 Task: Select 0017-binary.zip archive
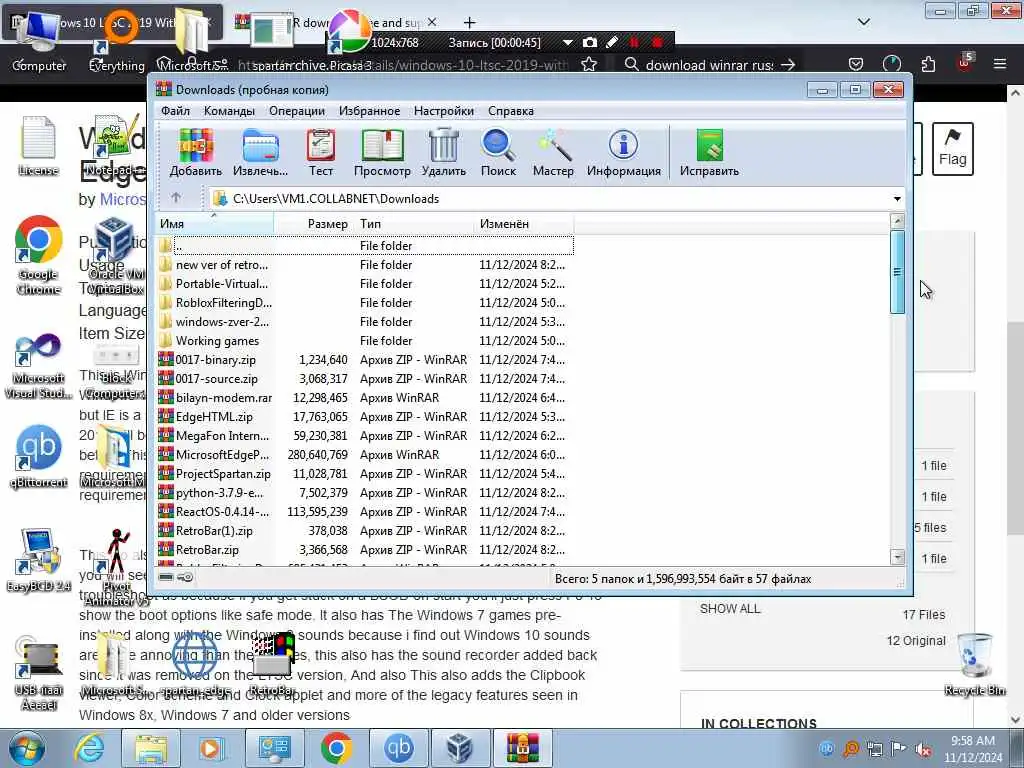click(x=365, y=359)
